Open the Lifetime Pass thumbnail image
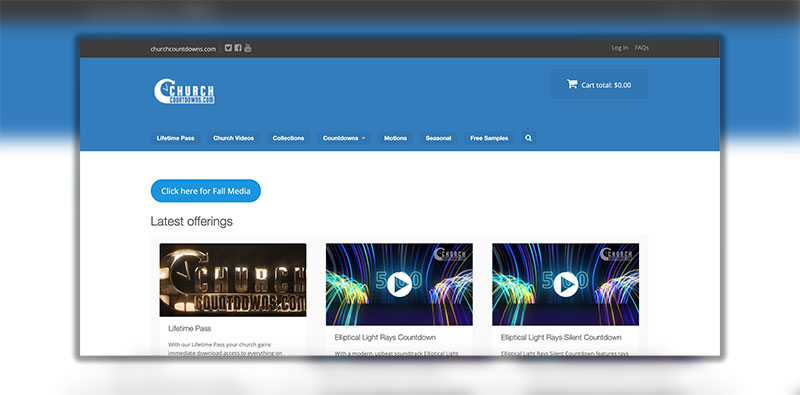Viewport: 800px width, 395px height. click(x=233, y=280)
